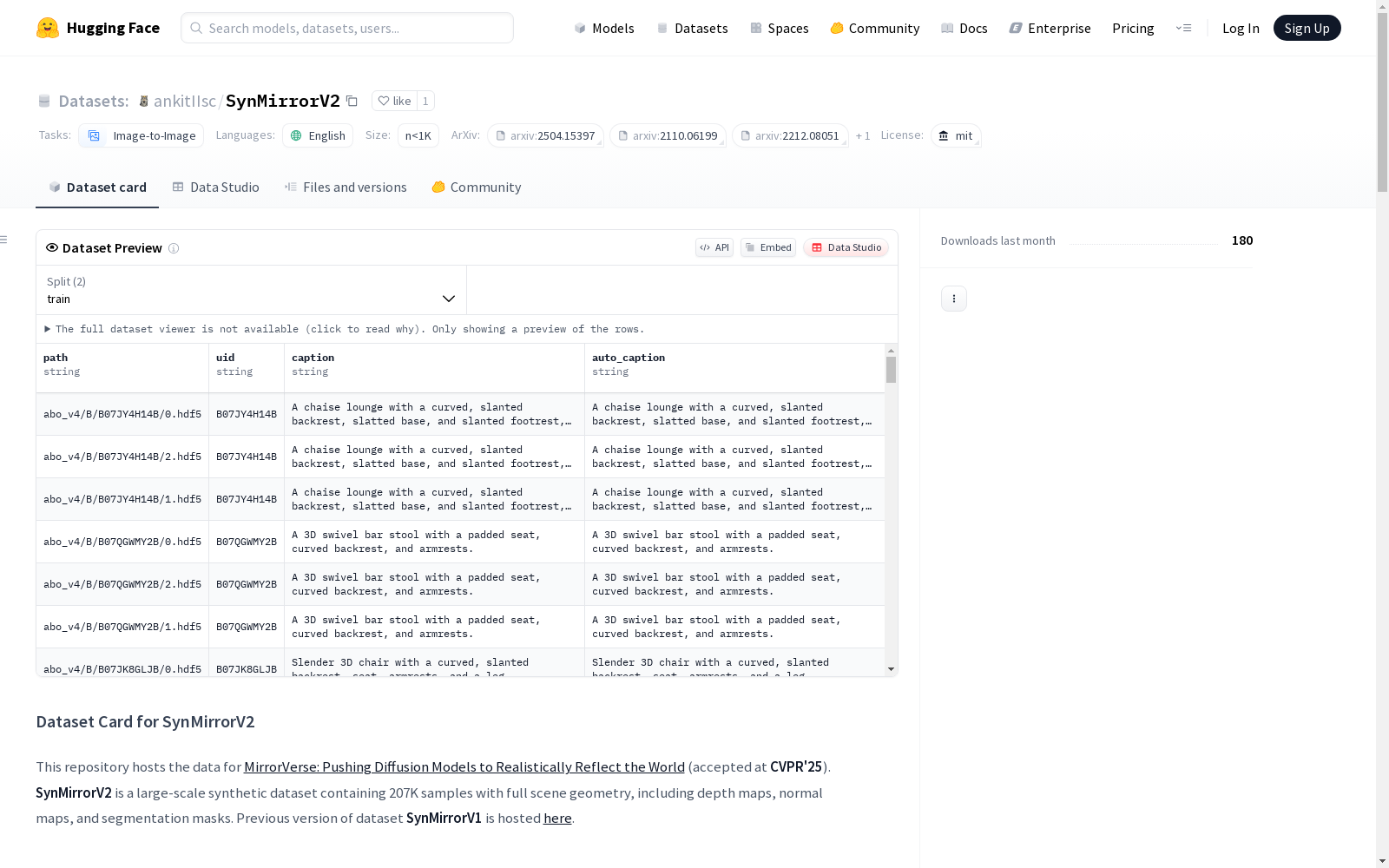The height and width of the screenshot is (868, 1389).
Task: Expand the viewer not available notice
Action: click(x=345, y=329)
